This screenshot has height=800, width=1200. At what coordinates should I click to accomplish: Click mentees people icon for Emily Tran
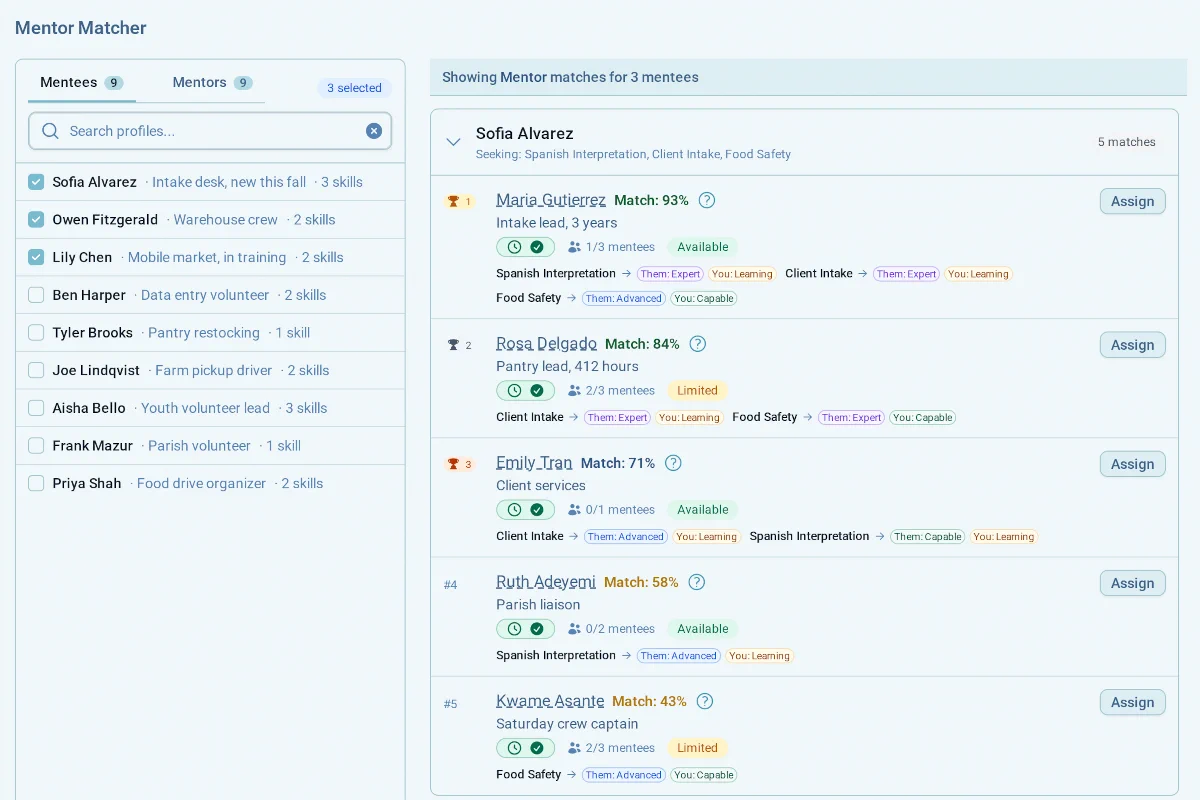point(574,510)
